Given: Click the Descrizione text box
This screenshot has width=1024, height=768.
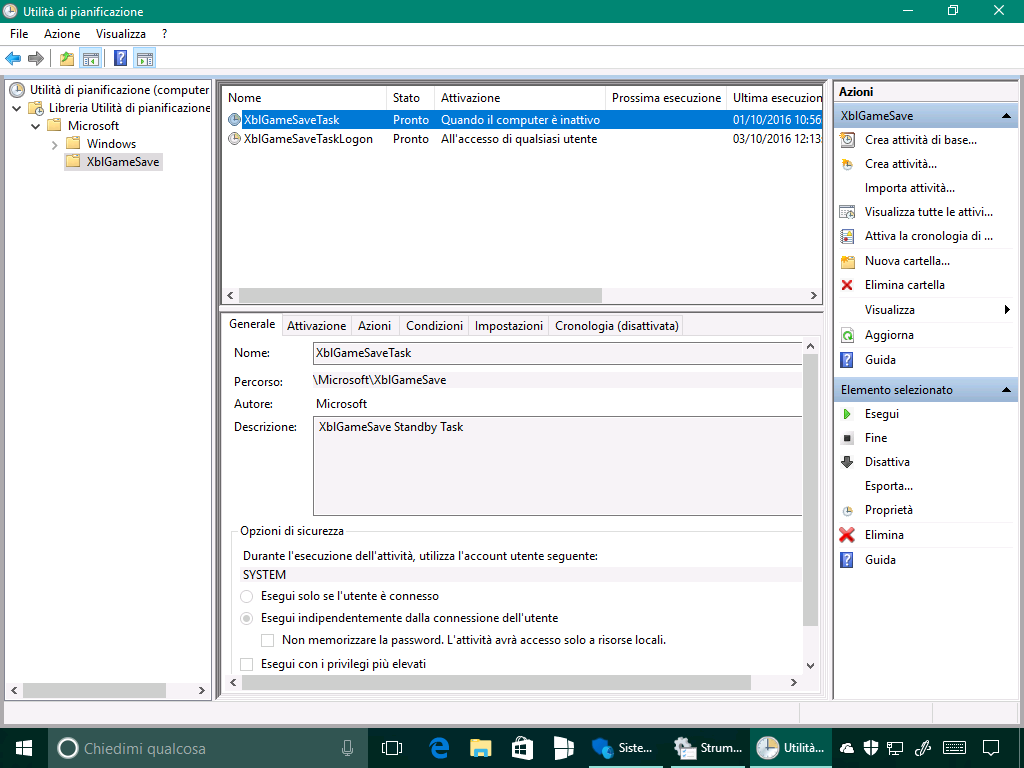Looking at the screenshot, I should (557, 466).
